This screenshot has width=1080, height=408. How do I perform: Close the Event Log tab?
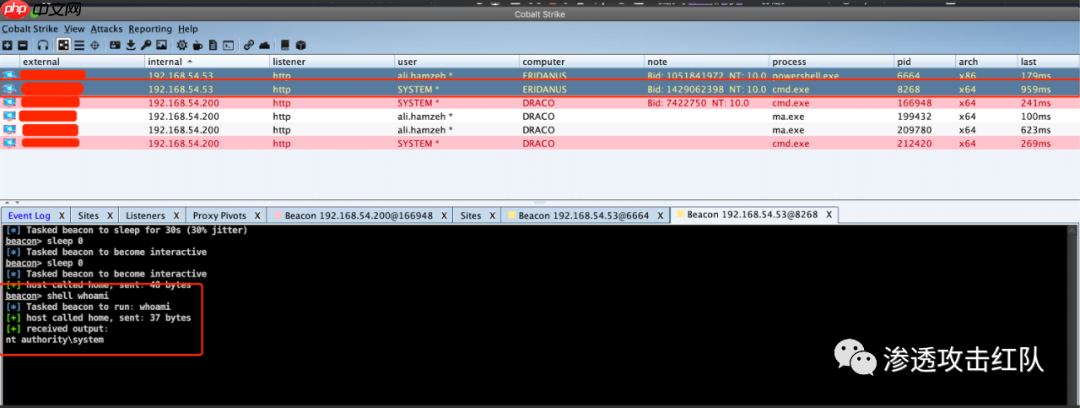point(61,216)
